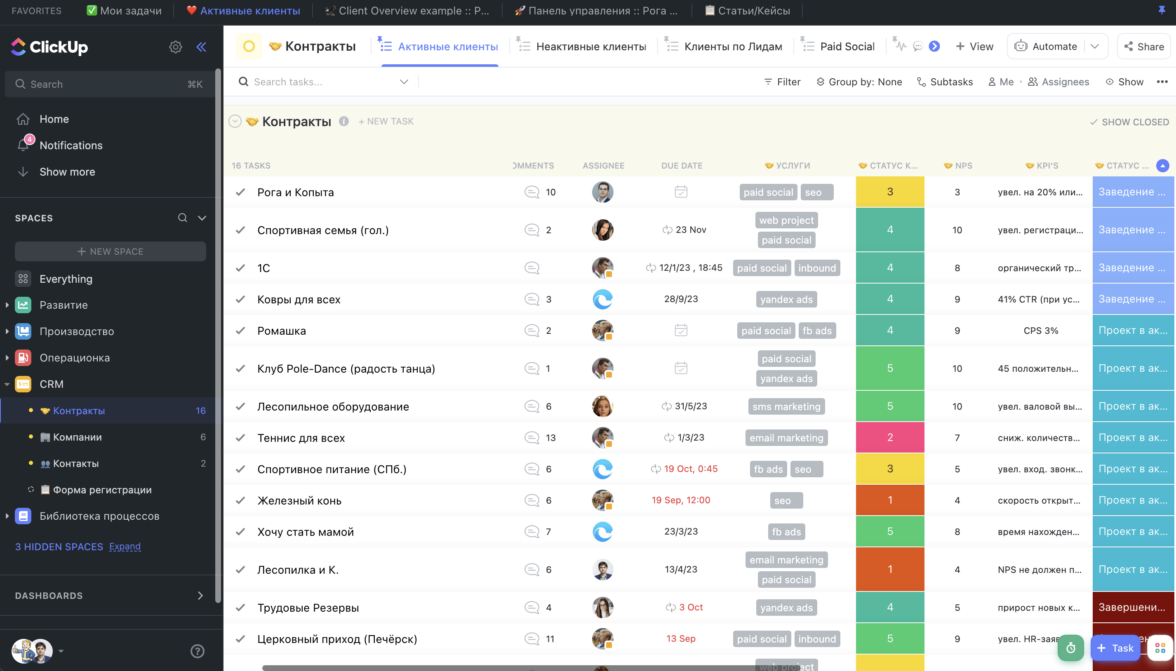Image resolution: width=1176 pixels, height=671 pixels.
Task: Click the Share button
Action: click(x=1142, y=46)
